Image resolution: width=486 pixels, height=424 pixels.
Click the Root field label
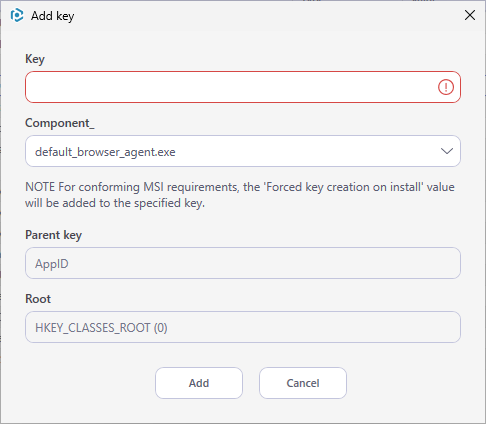[x=38, y=299]
